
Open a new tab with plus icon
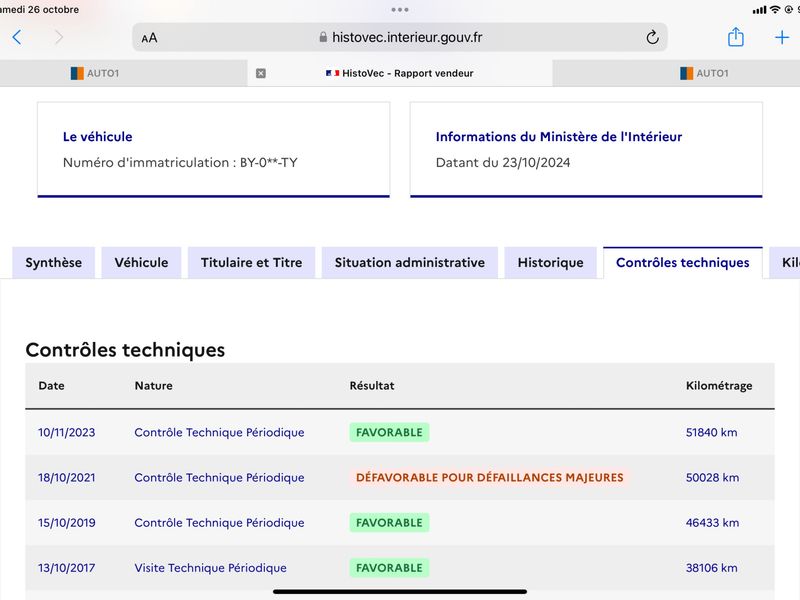click(x=782, y=37)
